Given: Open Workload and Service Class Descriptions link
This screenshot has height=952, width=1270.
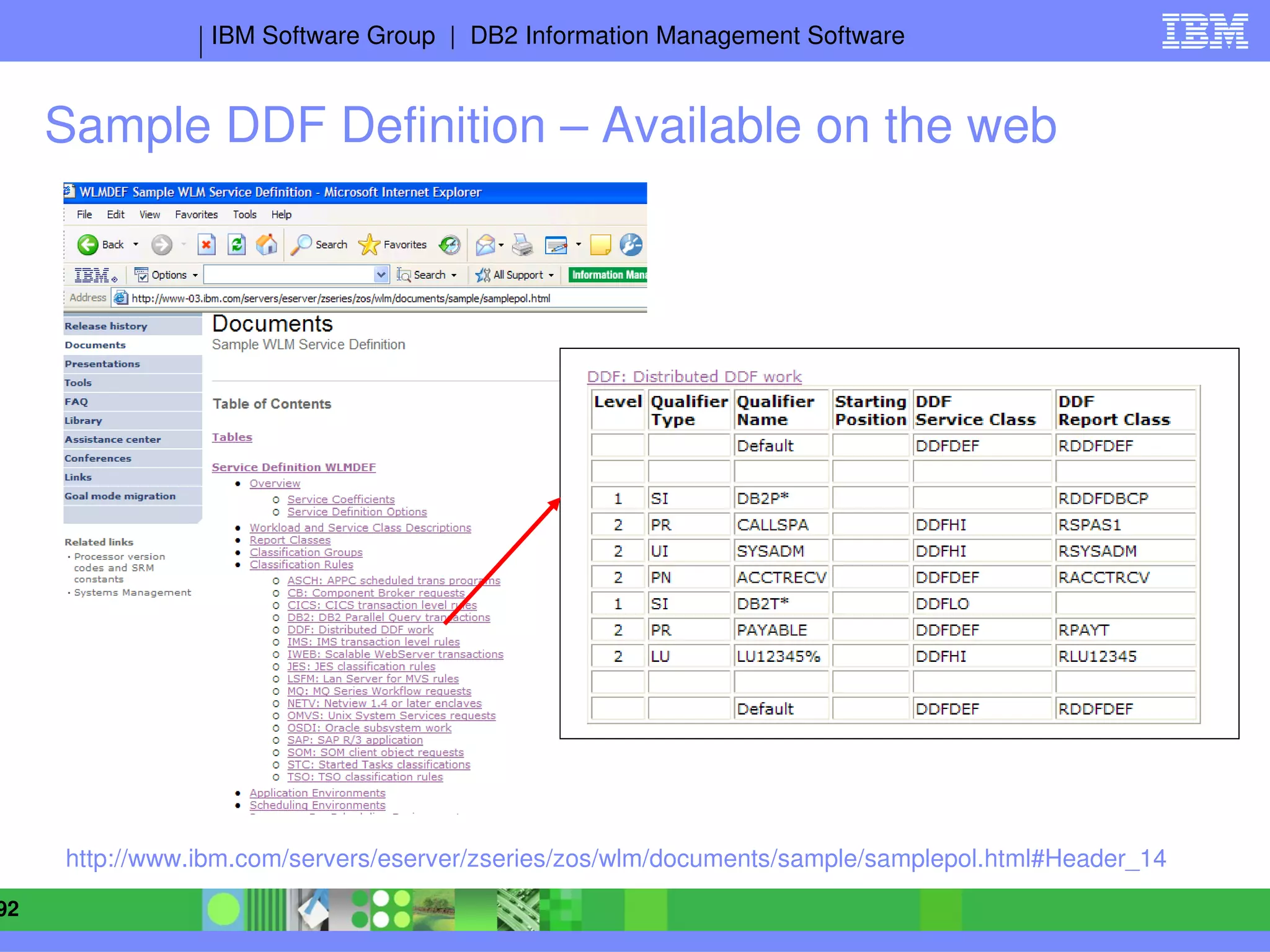Looking at the screenshot, I should point(360,528).
